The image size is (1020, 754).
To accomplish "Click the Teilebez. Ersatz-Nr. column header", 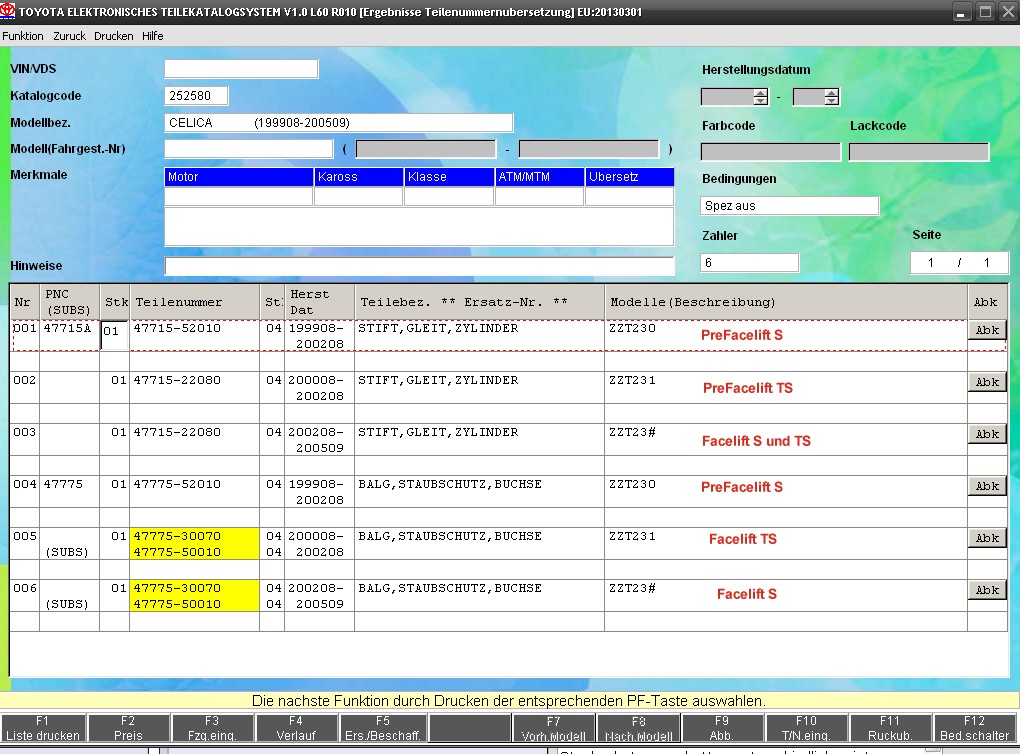I will tap(479, 302).
